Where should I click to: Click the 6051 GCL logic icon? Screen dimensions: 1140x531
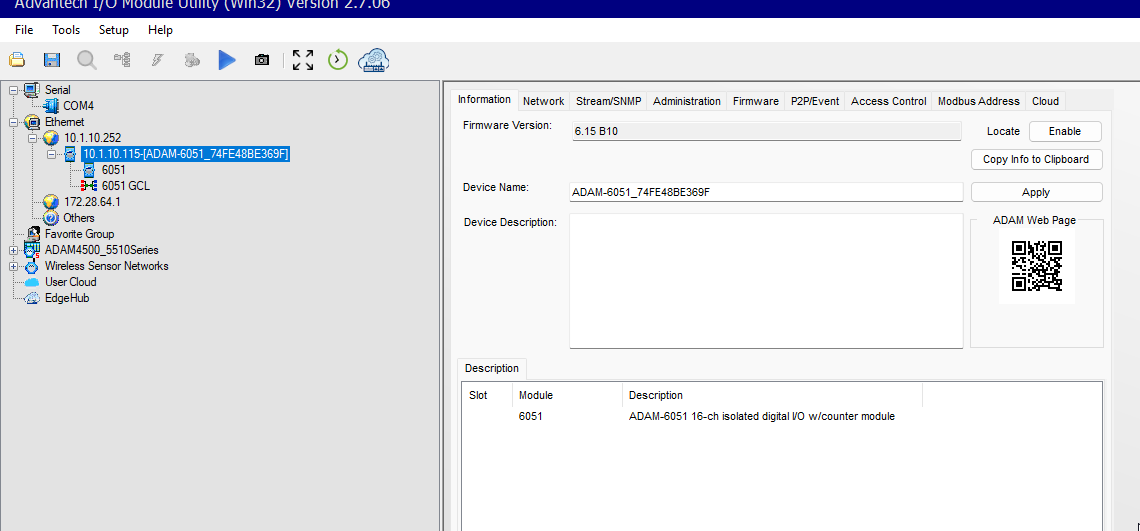89,186
